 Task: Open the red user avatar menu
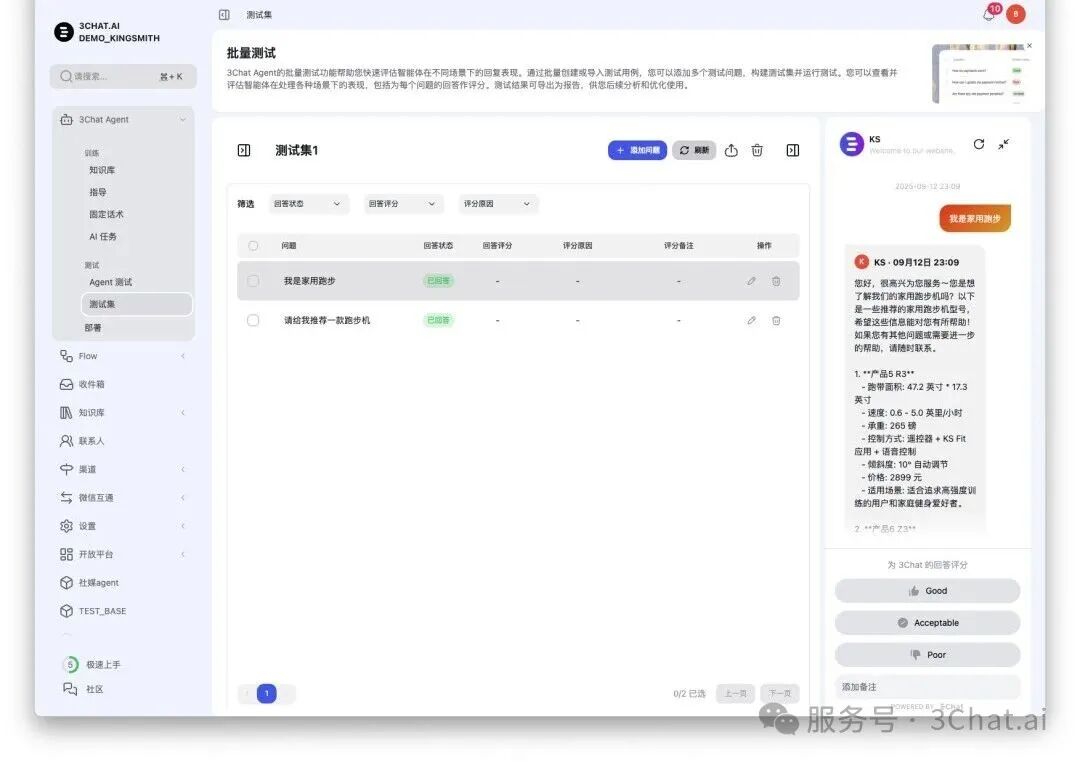1015,14
